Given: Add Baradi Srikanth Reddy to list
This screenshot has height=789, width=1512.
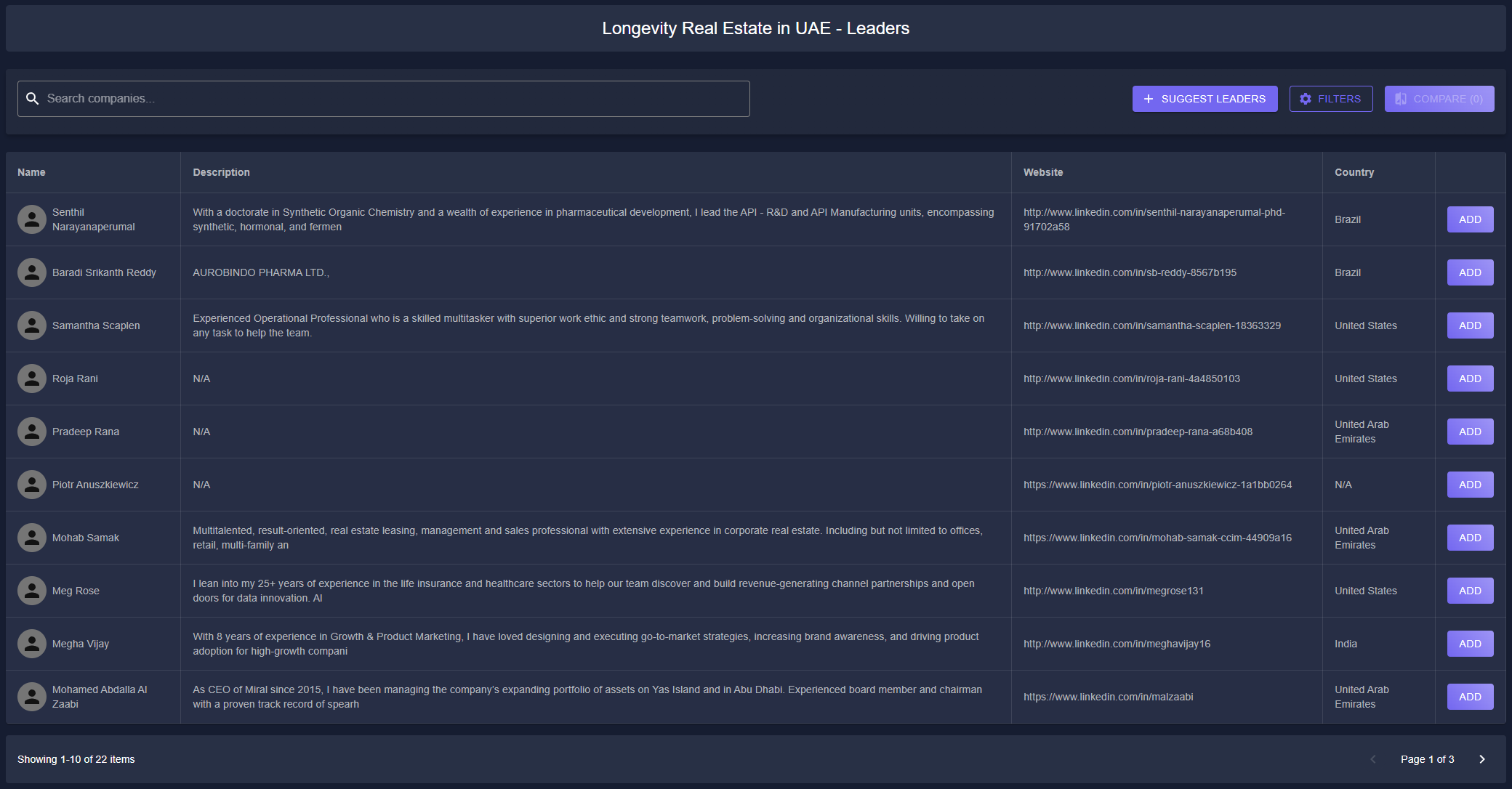Looking at the screenshot, I should tap(1469, 272).
